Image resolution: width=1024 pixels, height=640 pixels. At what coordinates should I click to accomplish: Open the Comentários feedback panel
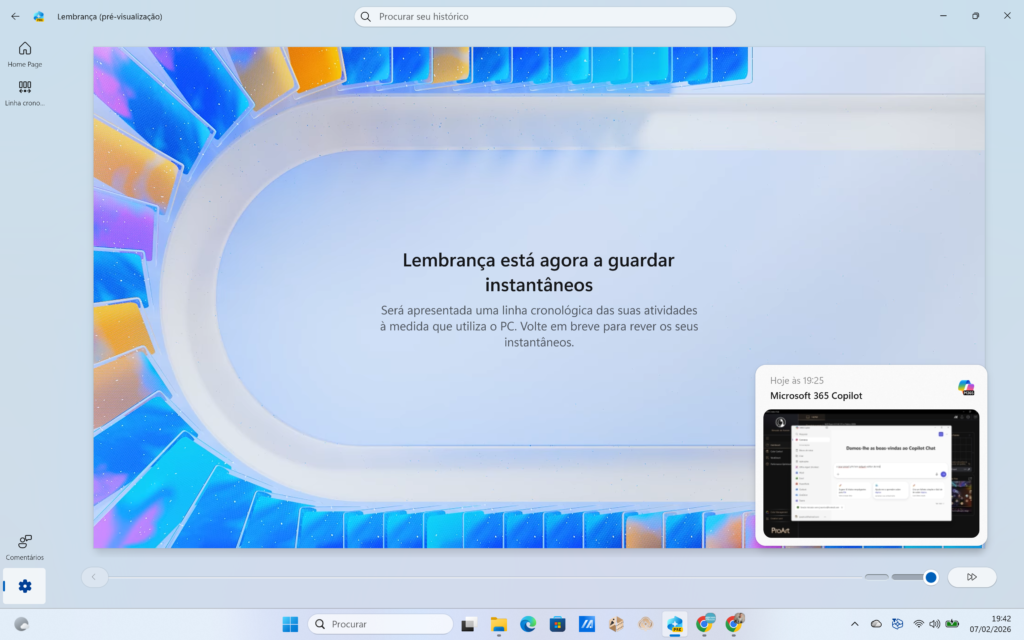(x=23, y=544)
